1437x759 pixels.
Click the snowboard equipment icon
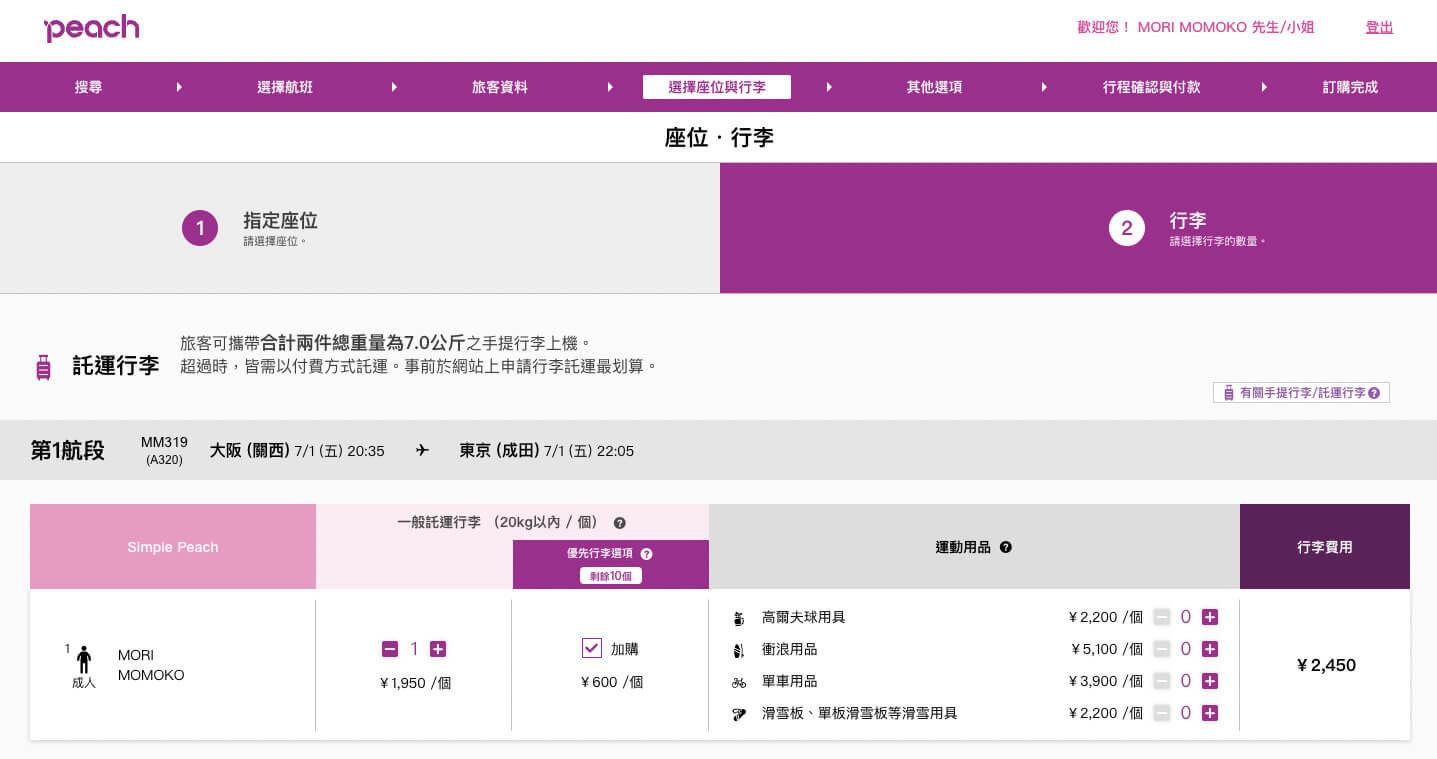[739, 714]
